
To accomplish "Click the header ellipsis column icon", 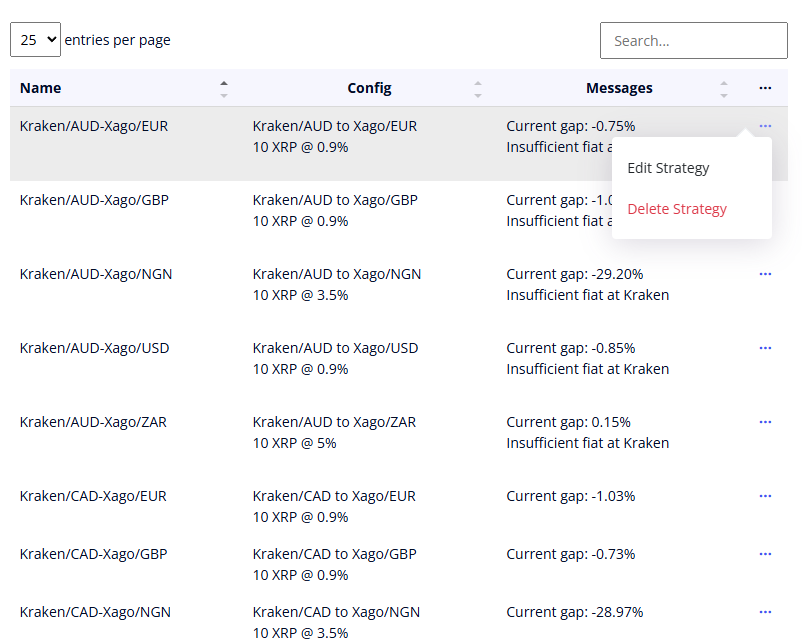I will pos(765,88).
